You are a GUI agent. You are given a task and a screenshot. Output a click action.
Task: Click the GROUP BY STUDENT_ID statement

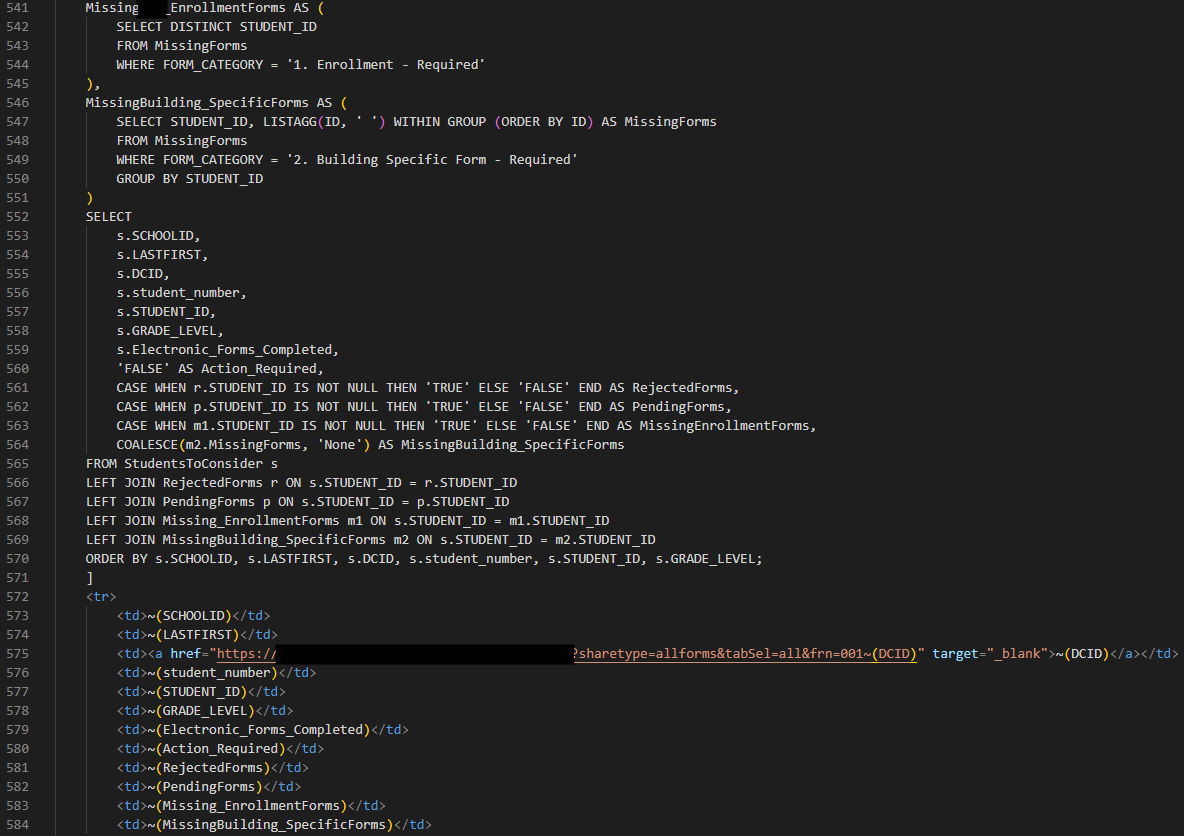tap(189, 178)
